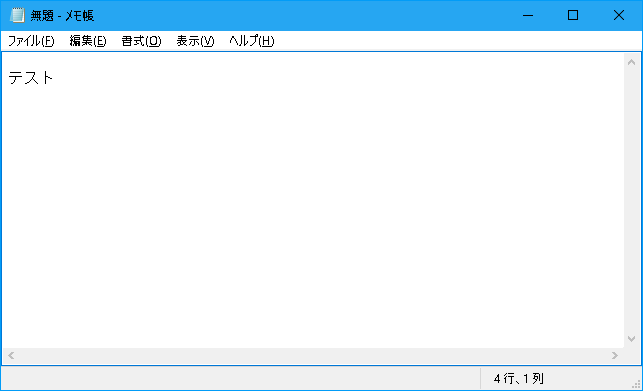The width and height of the screenshot is (643, 391).
Task: Place cursor in the テスト text
Action: click(31, 78)
